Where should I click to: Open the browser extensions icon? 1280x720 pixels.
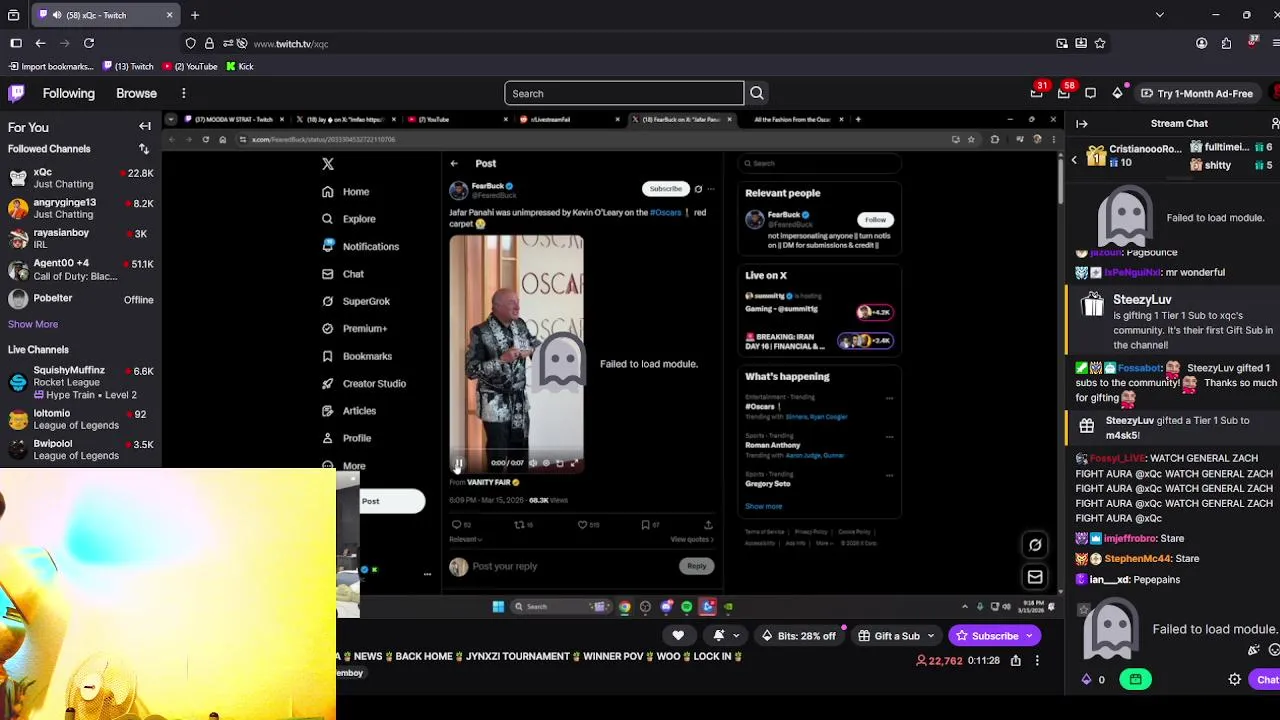click(x=1227, y=43)
